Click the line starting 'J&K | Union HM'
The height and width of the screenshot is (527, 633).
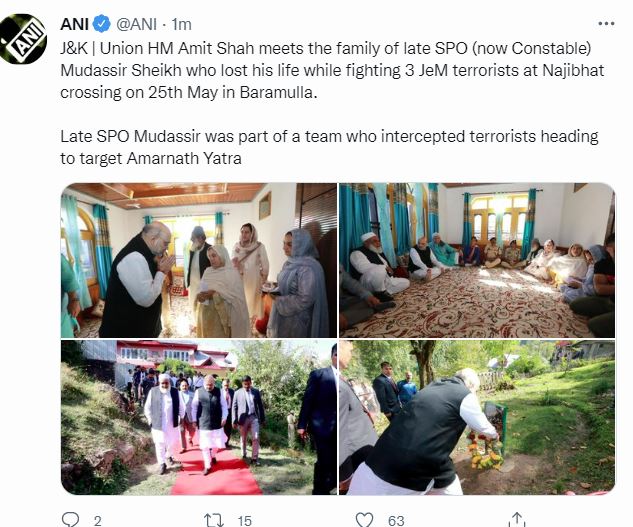tap(325, 48)
